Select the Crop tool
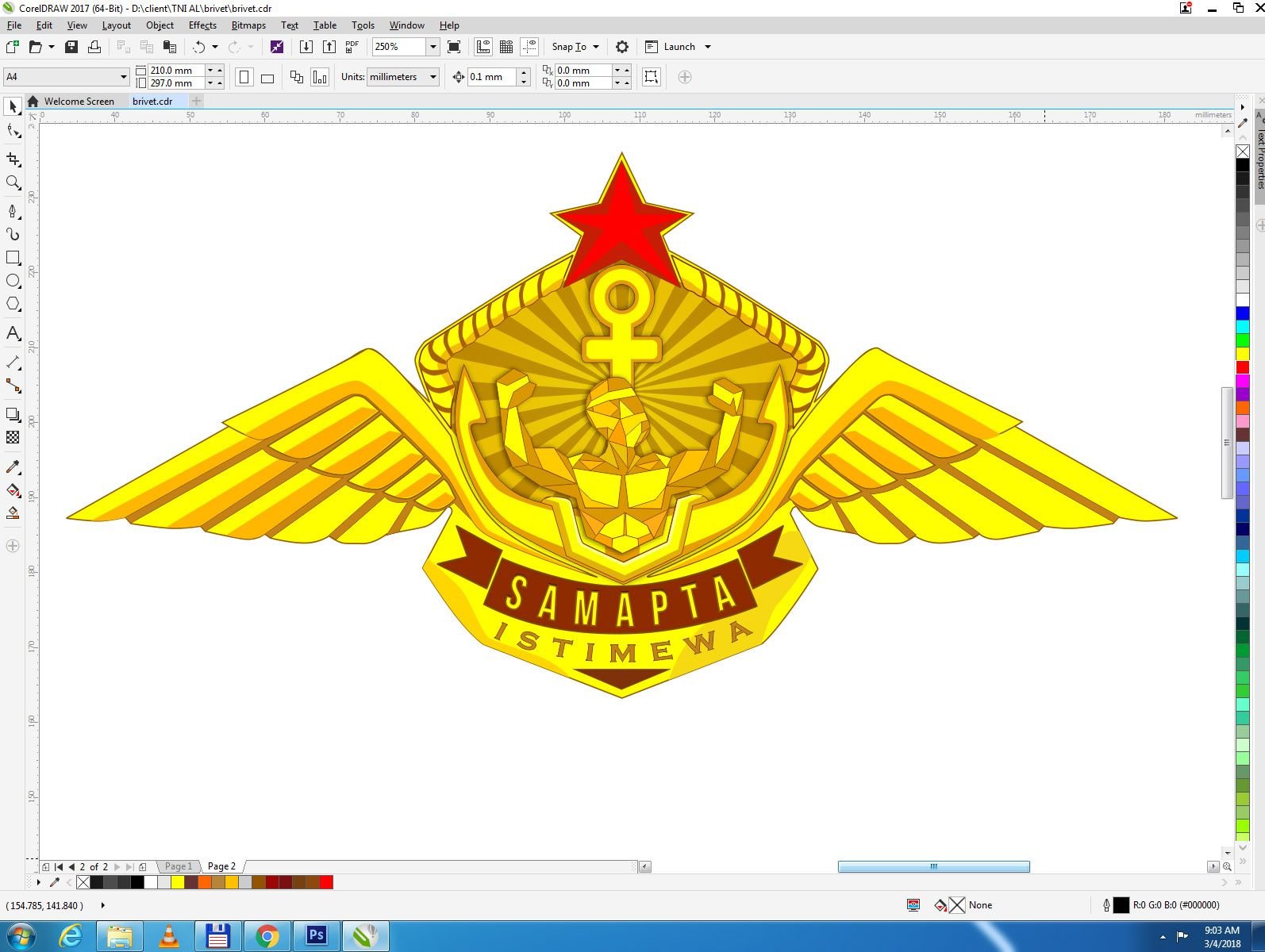 pos(13,159)
